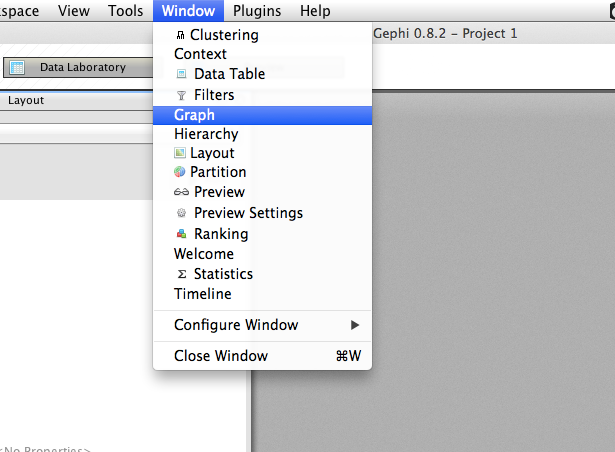Expand the Configure Window submenu arrow
This screenshot has width=615, height=452.
click(355, 325)
